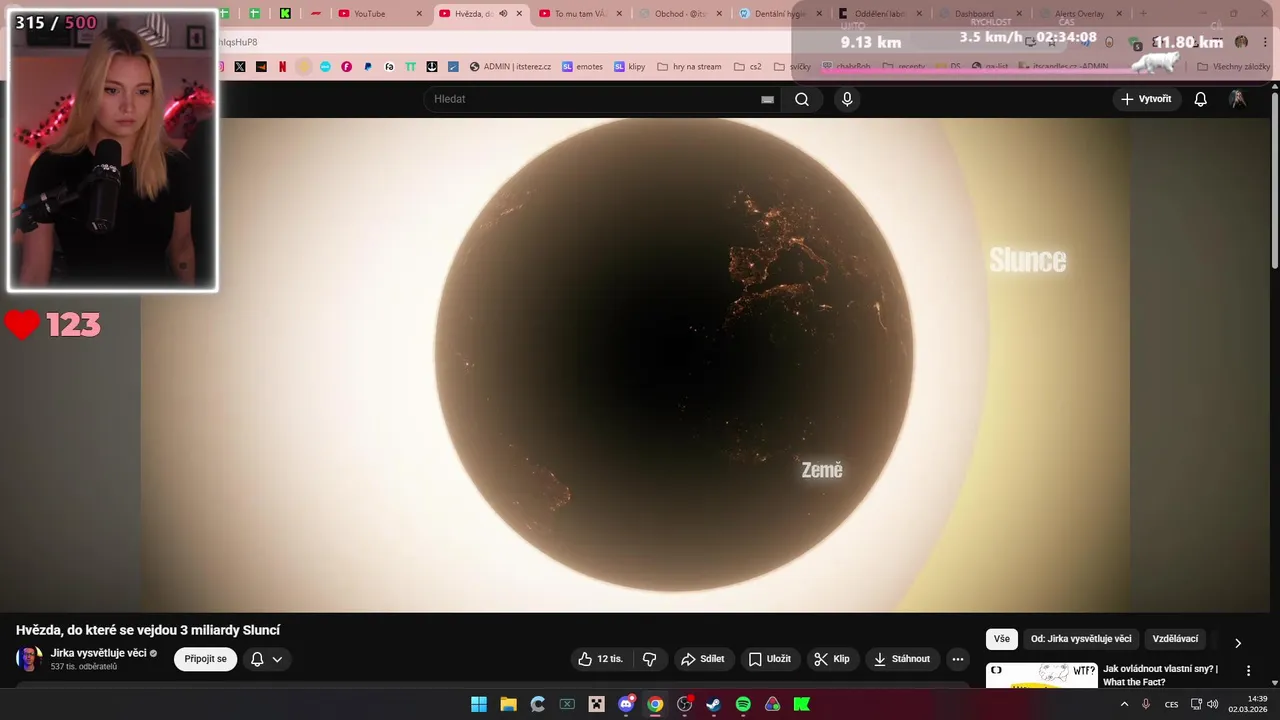
Task: Switch to the Dentální hygiena tab
Action: coord(780,13)
